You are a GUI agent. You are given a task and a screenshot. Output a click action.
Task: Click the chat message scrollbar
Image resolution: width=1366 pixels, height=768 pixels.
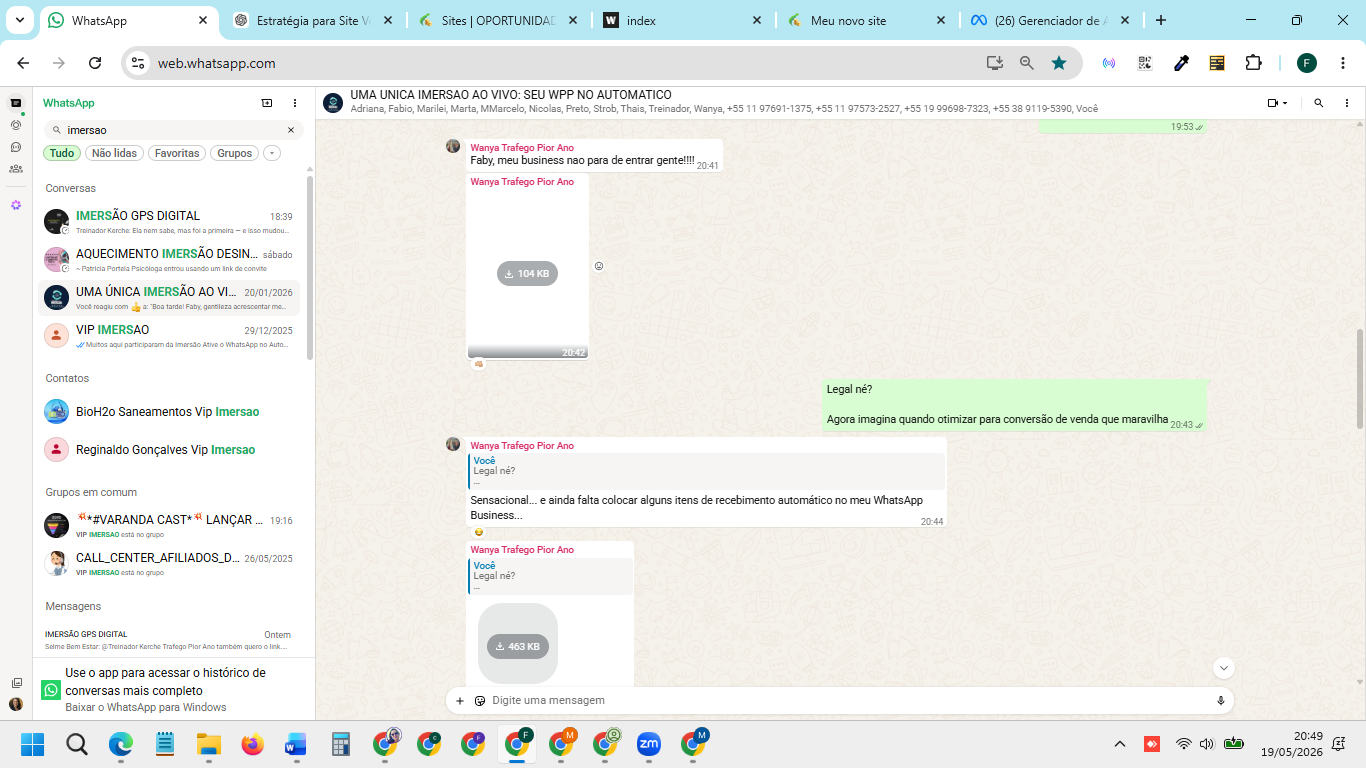pyautogui.click(x=1360, y=378)
